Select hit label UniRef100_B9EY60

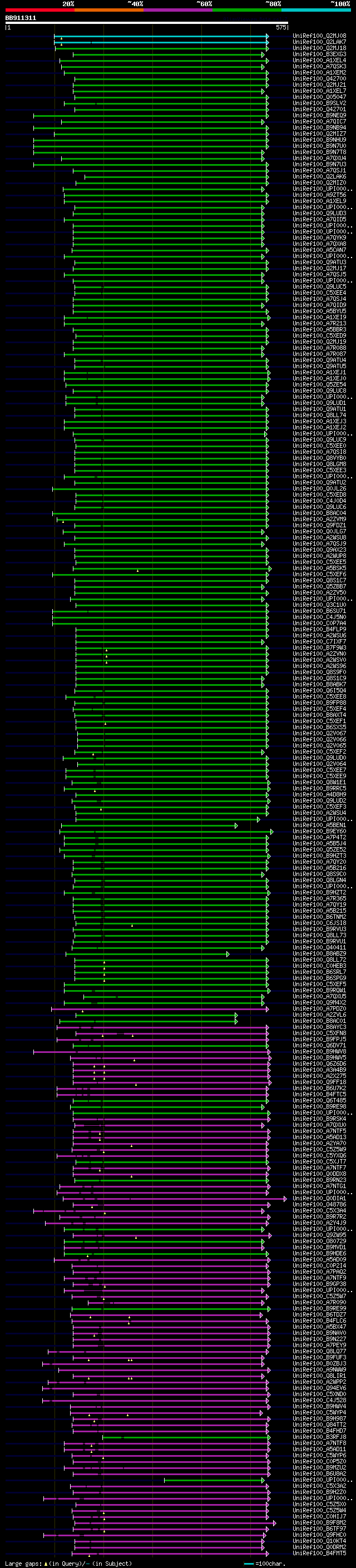(319, 832)
